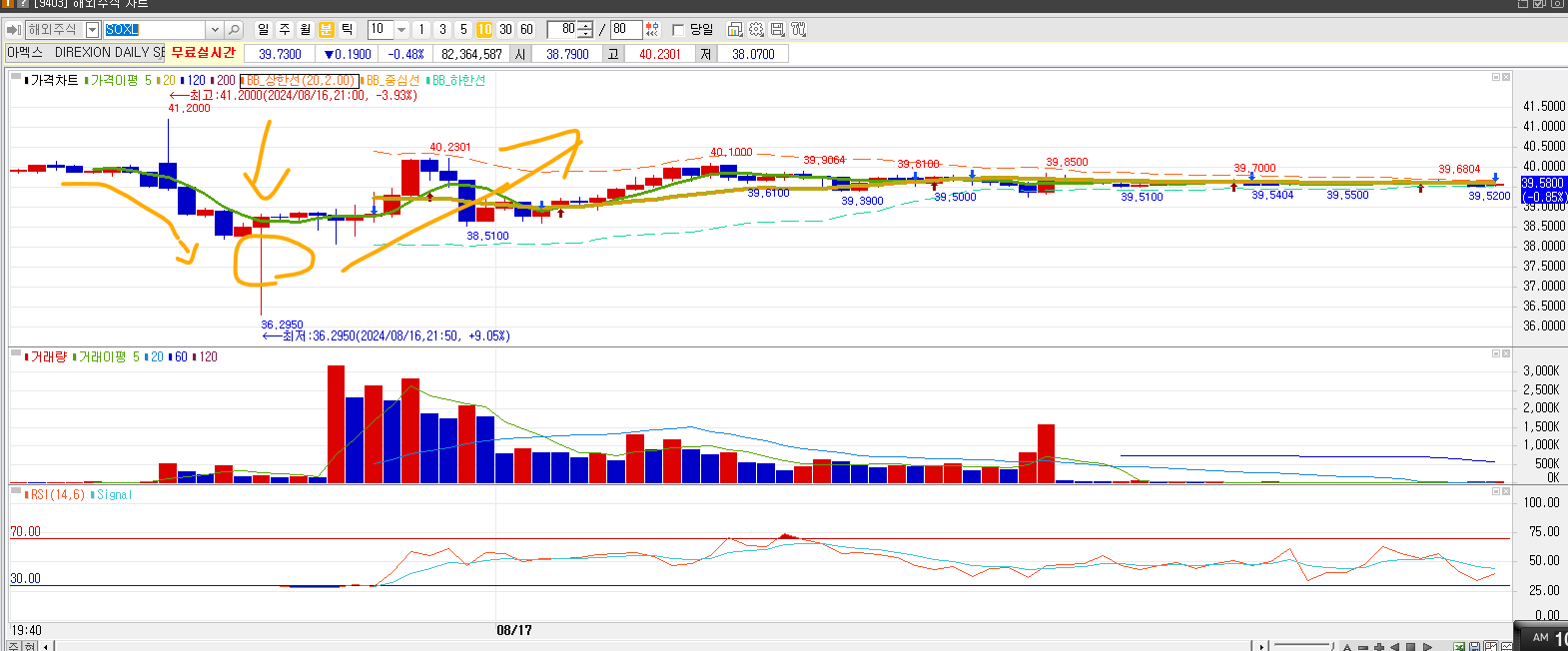Click the candle count adjust icon

pyautogui.click(x=652, y=30)
